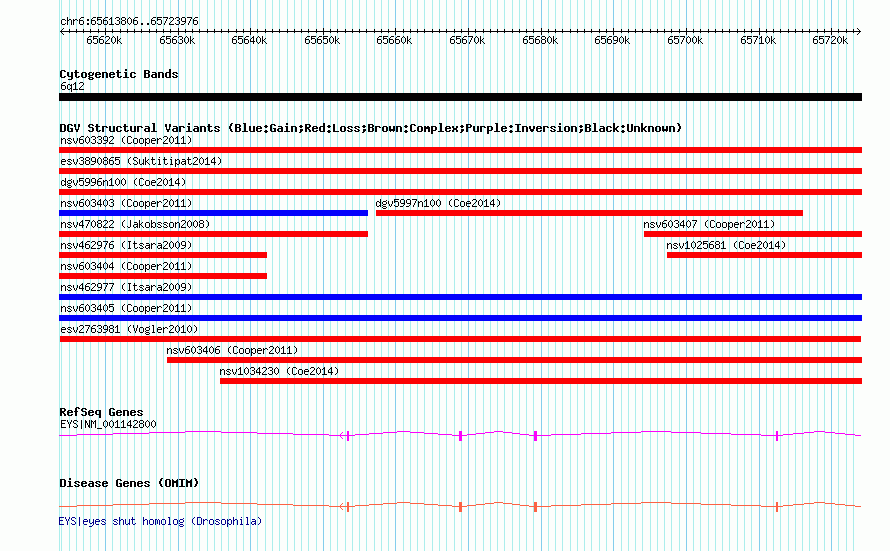Click the nsv1025681 (Coe2014) variant bar
Image resolution: width=890 pixels, height=551 pixels.
pos(765,255)
